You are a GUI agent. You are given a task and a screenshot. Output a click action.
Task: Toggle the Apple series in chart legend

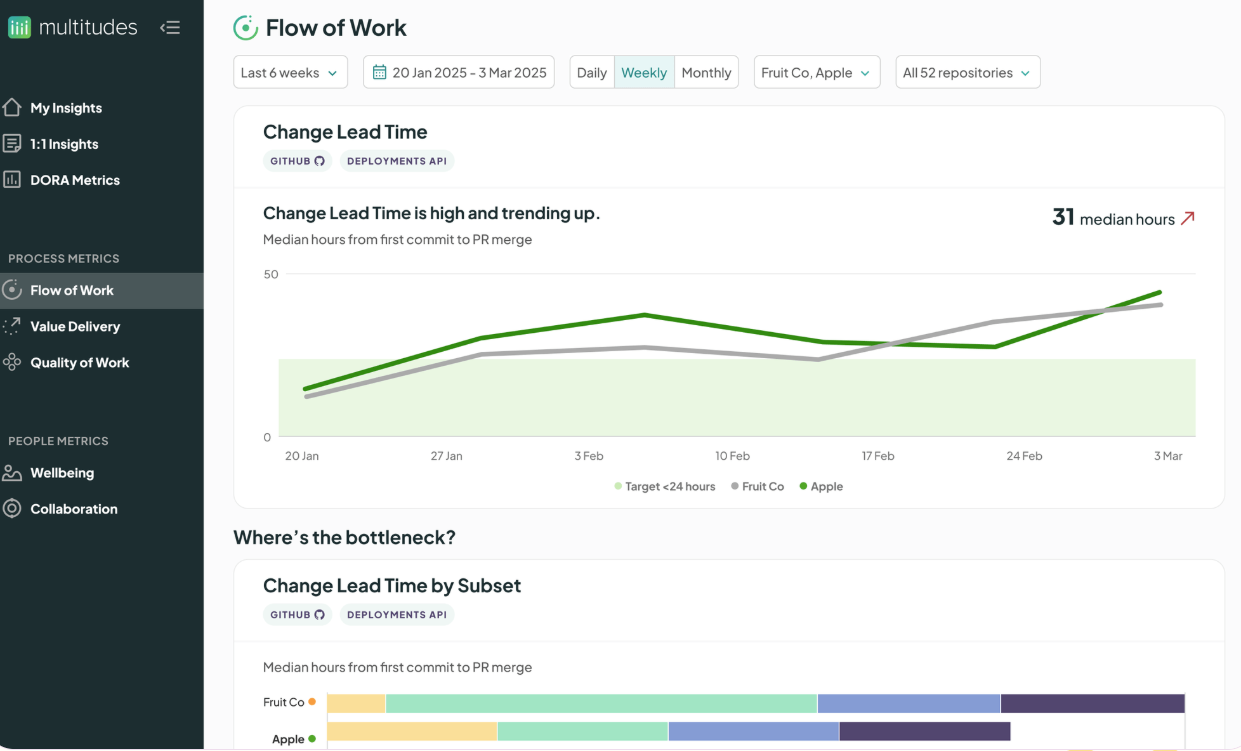click(821, 486)
